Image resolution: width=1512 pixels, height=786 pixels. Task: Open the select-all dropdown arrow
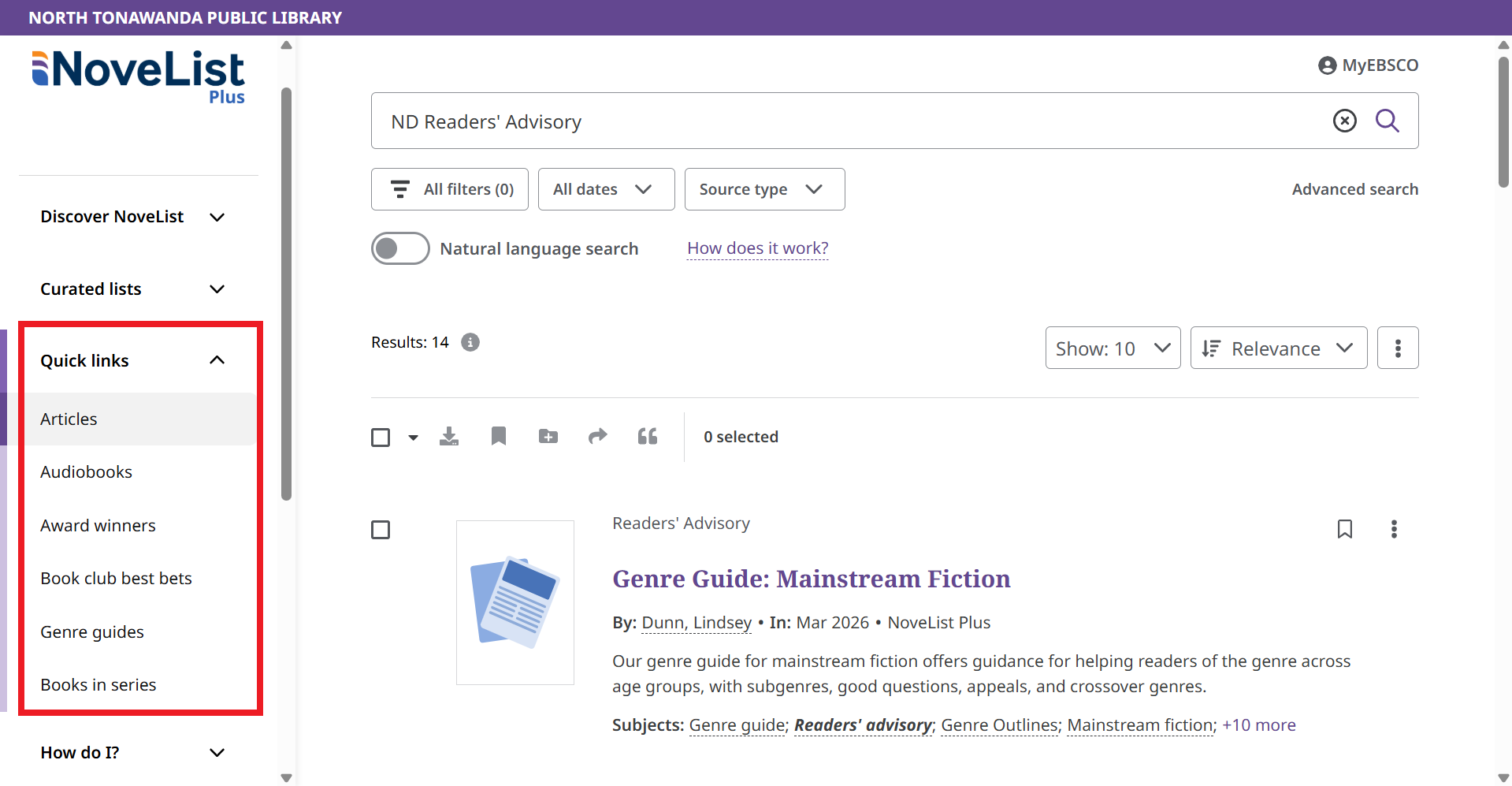coord(413,438)
